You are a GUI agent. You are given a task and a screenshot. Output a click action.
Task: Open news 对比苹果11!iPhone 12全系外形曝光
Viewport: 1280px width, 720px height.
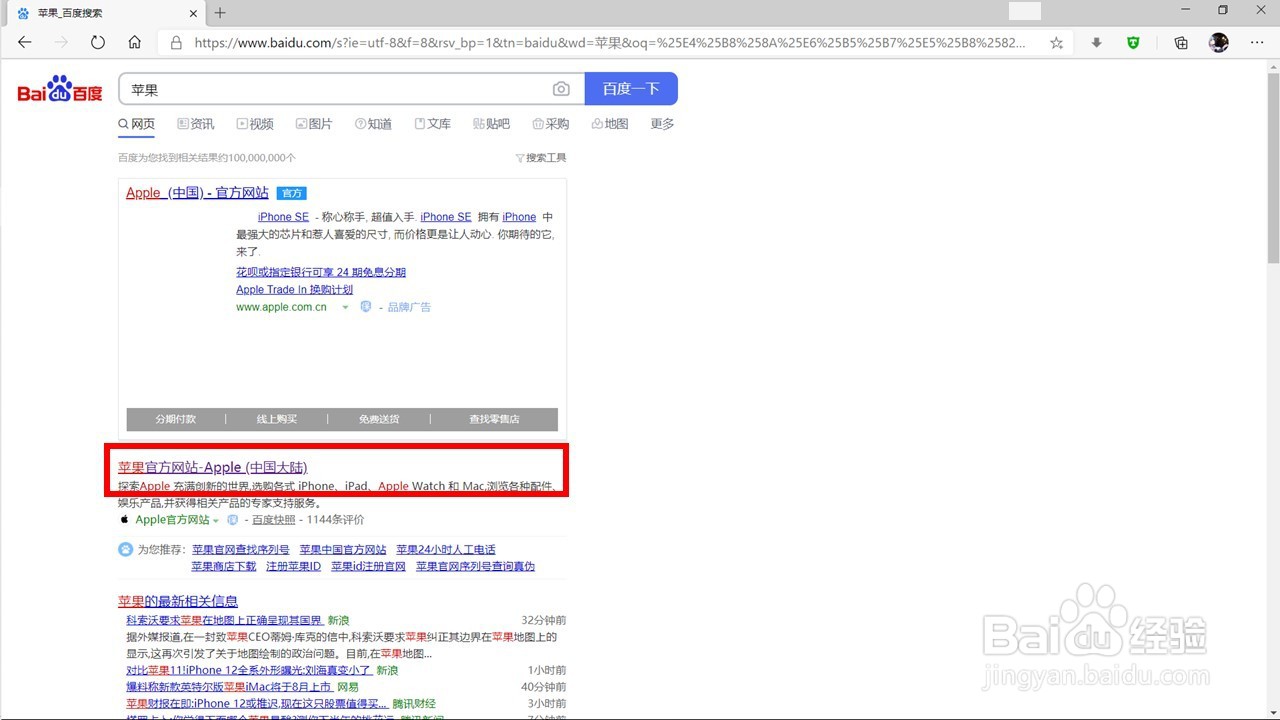pyautogui.click(x=249, y=670)
